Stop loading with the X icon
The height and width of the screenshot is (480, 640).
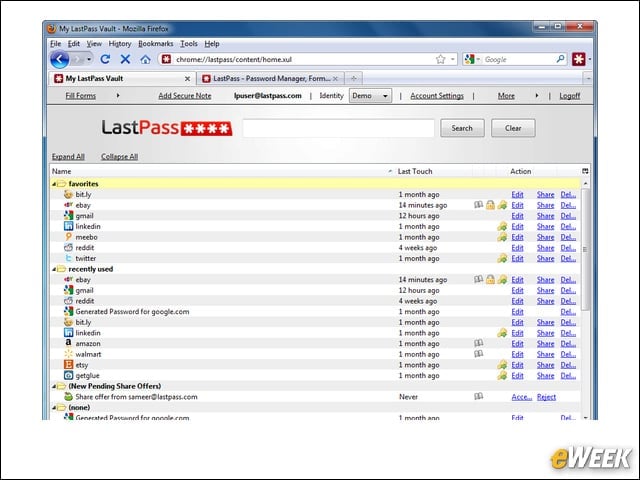pos(125,60)
